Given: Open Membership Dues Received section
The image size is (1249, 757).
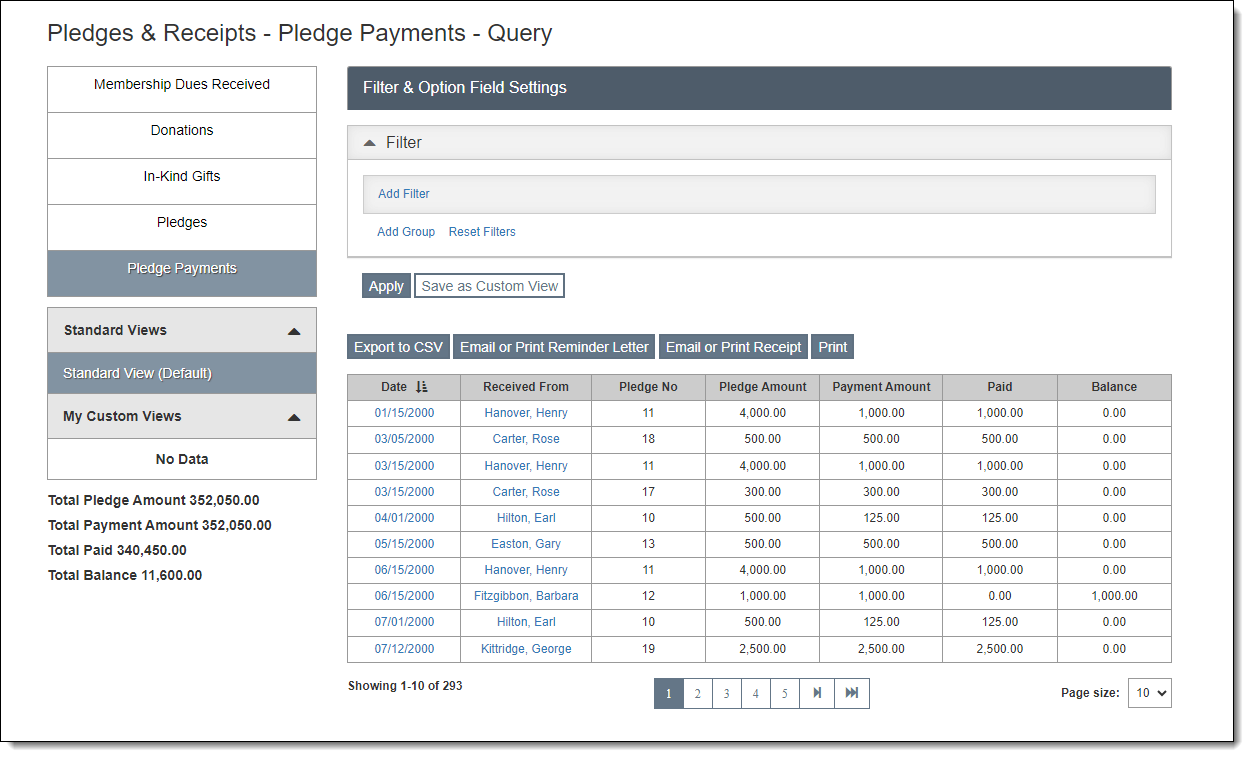Looking at the screenshot, I should point(182,85).
